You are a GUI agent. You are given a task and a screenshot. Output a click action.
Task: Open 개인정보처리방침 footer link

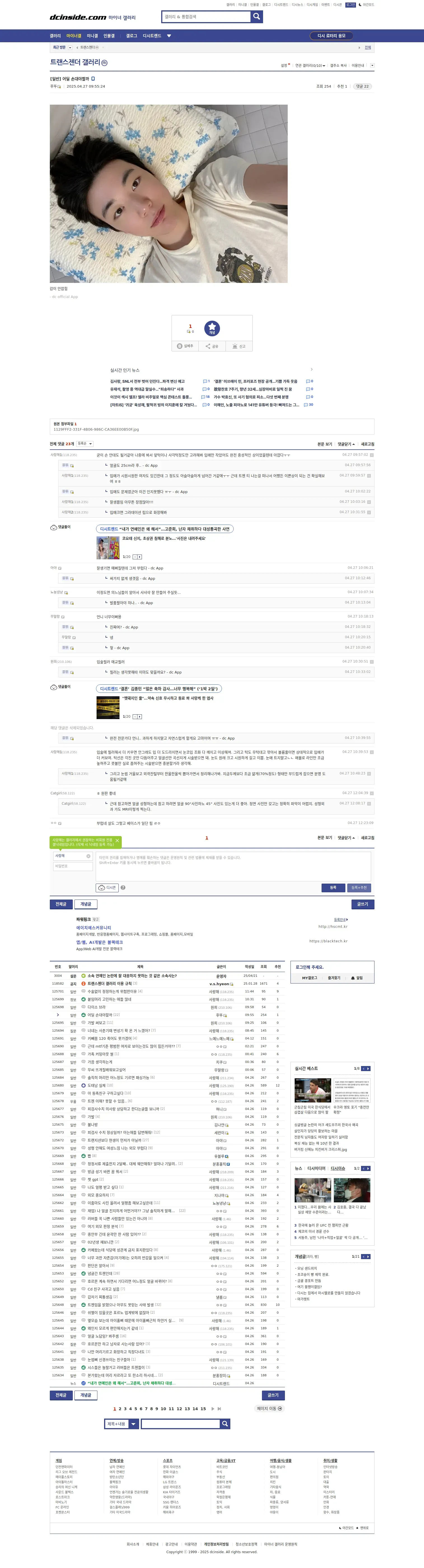coord(216,1544)
